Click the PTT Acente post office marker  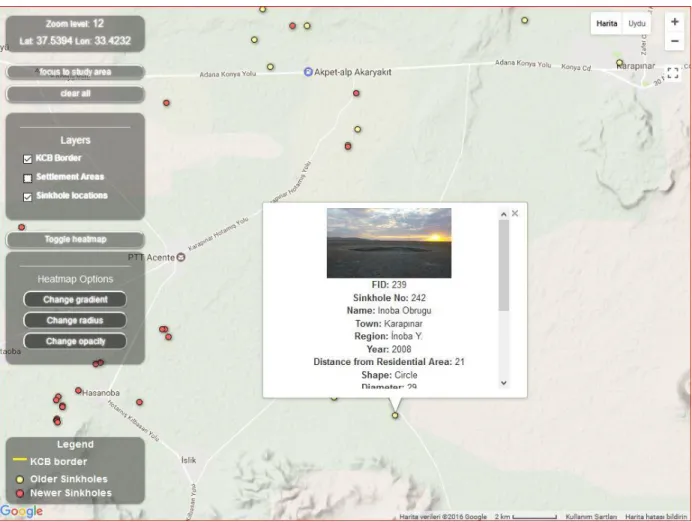click(x=181, y=257)
